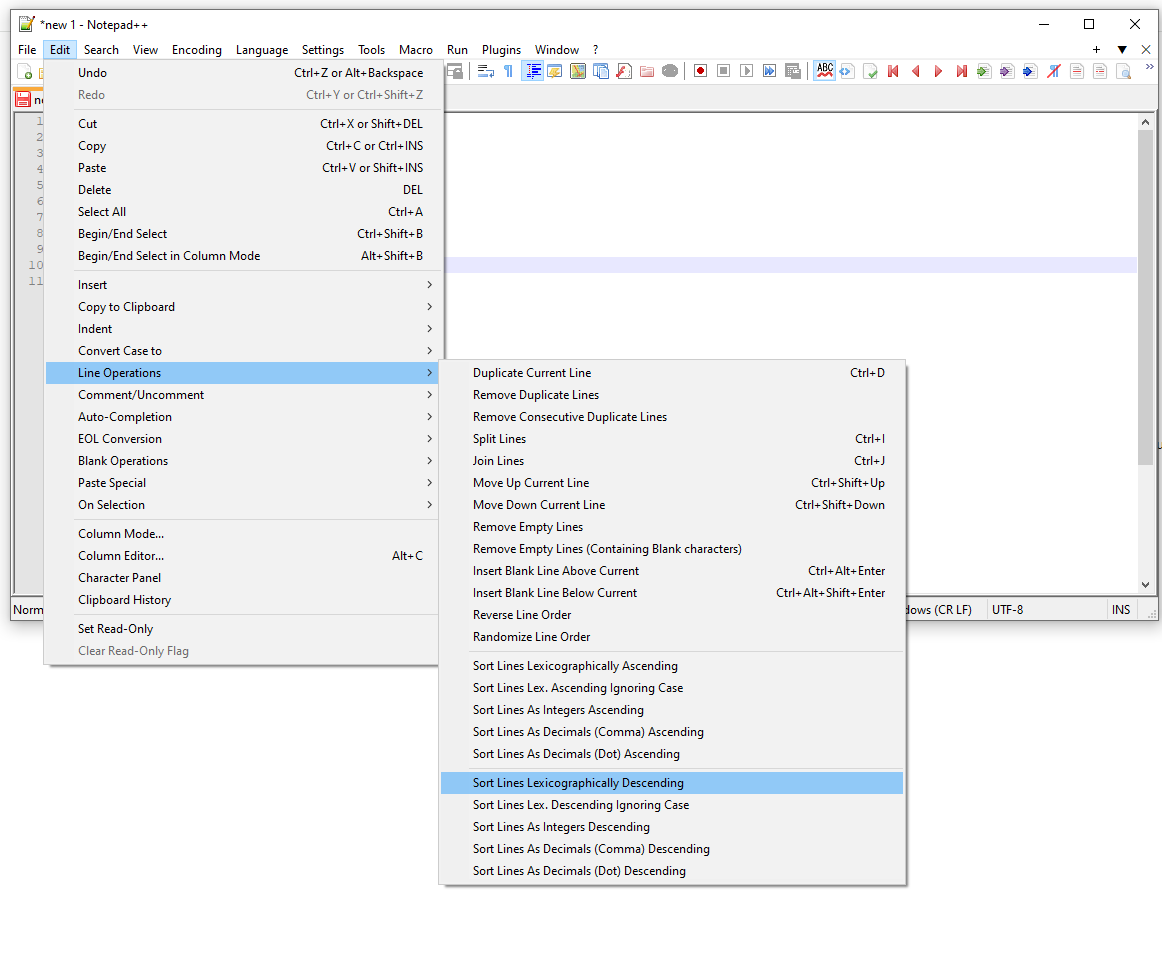Start macro recording with red dot icon
Image resolution: width=1162 pixels, height=955 pixels.
(x=700, y=71)
